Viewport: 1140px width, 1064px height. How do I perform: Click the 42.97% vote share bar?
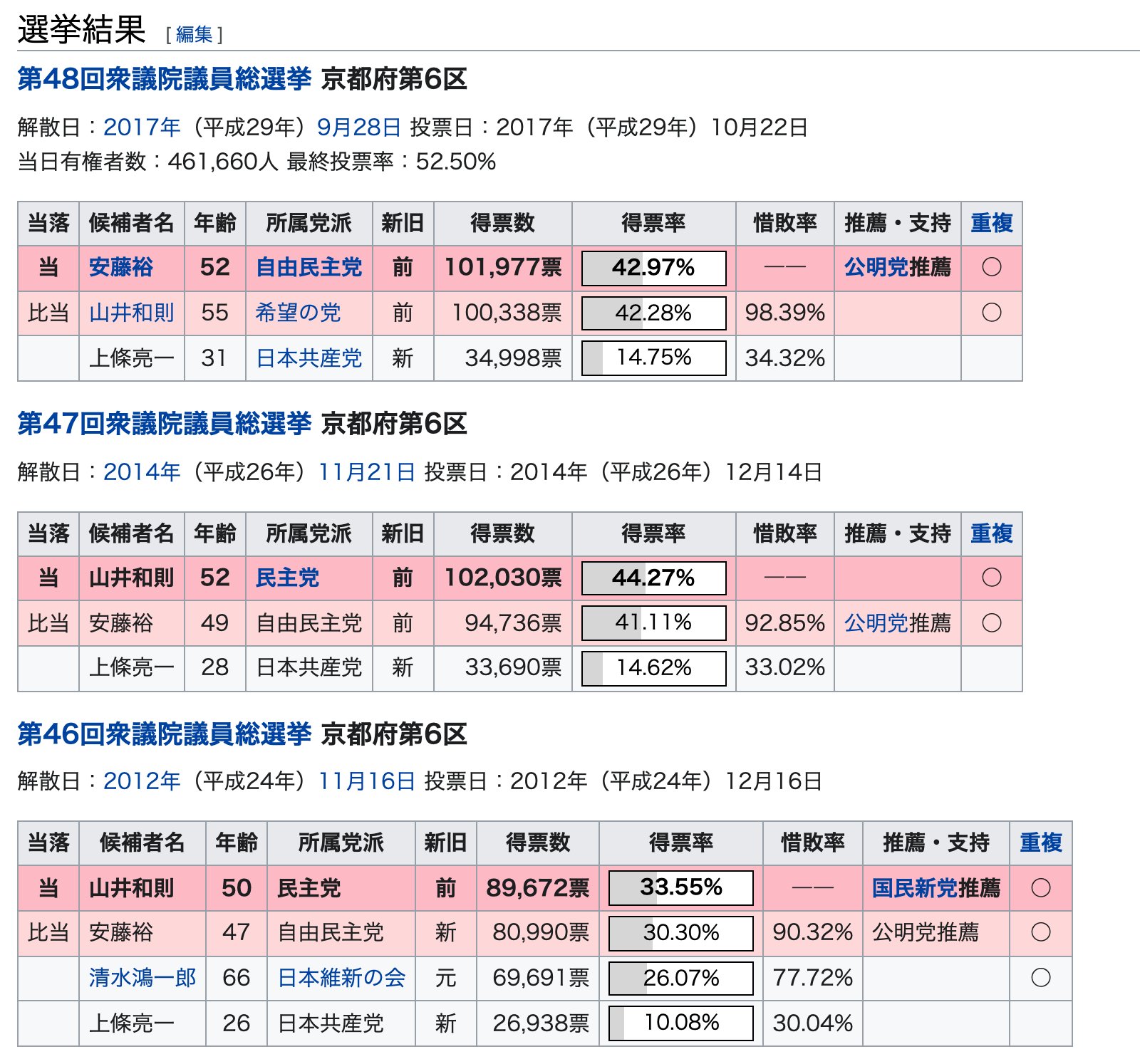[653, 268]
